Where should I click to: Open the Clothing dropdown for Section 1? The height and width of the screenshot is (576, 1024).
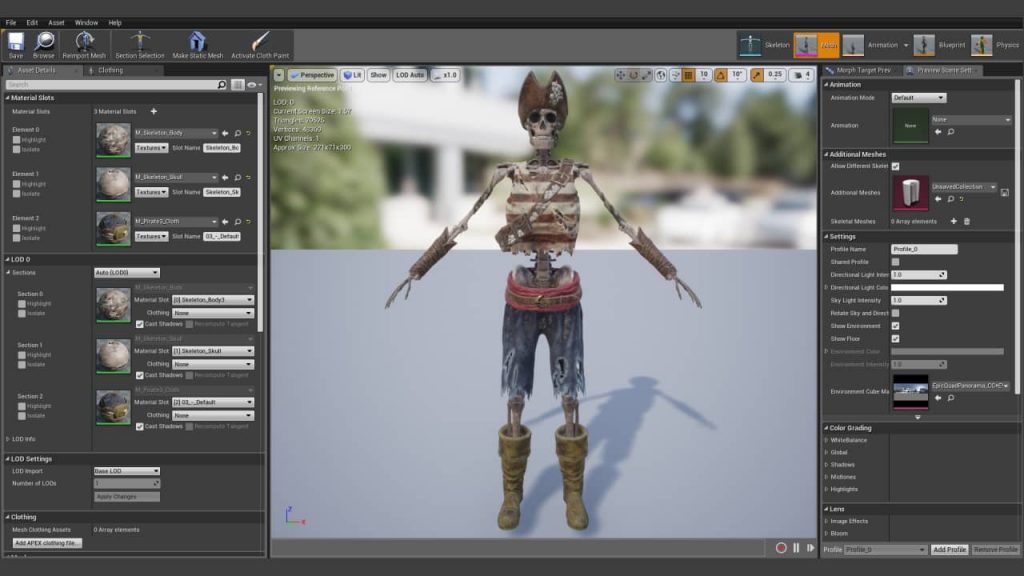[213, 364]
